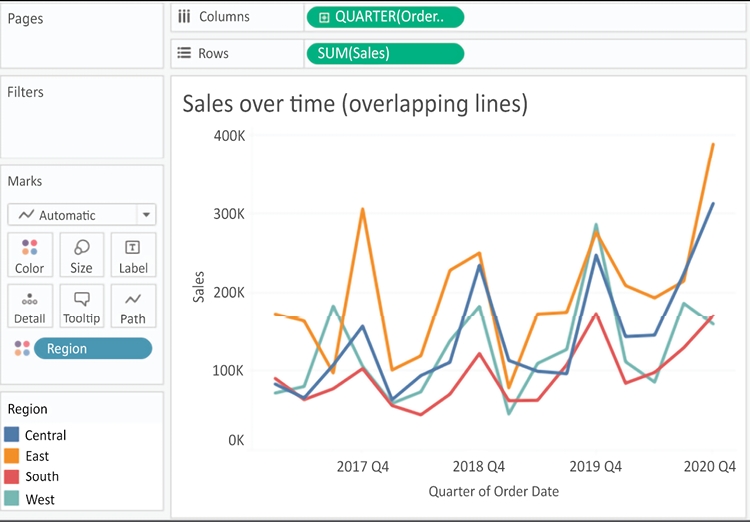Open the Detail marks card
Screen dimensions: 750x522
[x=30, y=299]
